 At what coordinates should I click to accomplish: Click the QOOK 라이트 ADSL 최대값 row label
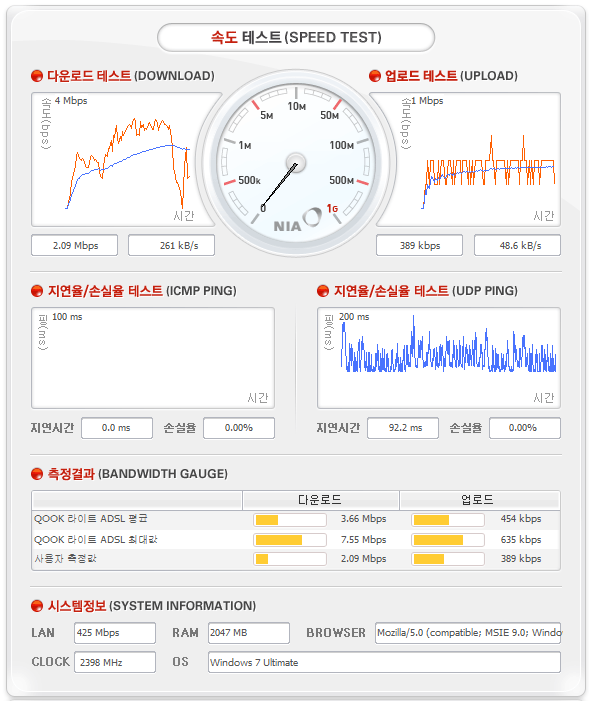pyautogui.click(x=96, y=540)
